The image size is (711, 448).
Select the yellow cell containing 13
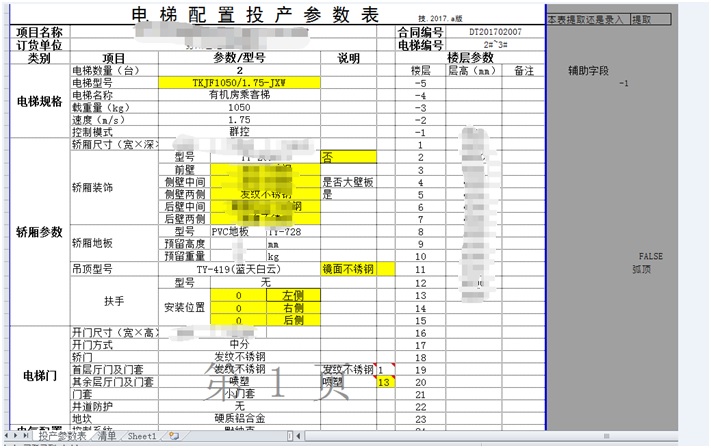click(x=385, y=382)
